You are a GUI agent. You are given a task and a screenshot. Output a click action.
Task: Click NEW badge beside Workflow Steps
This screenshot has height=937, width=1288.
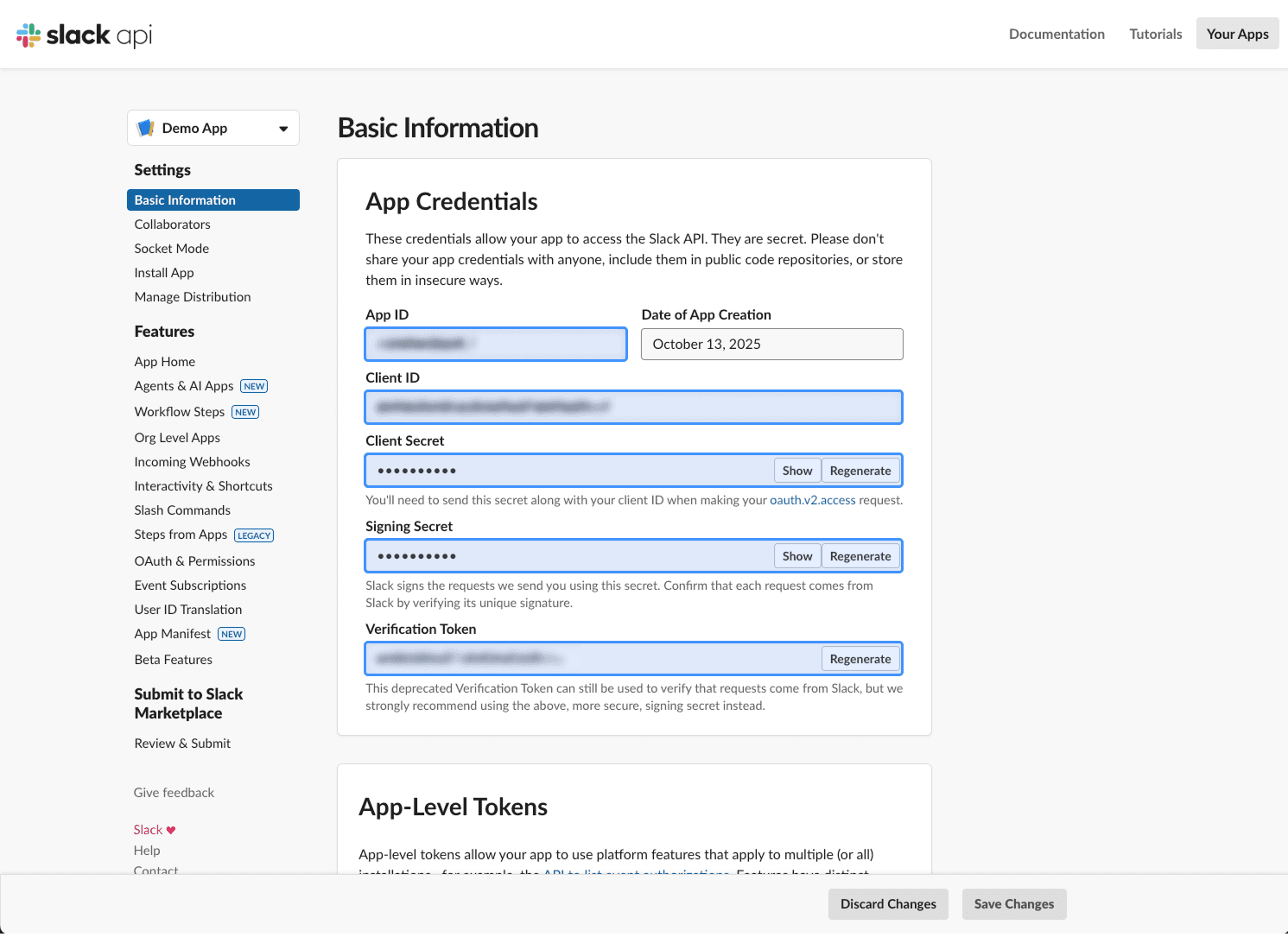click(245, 412)
